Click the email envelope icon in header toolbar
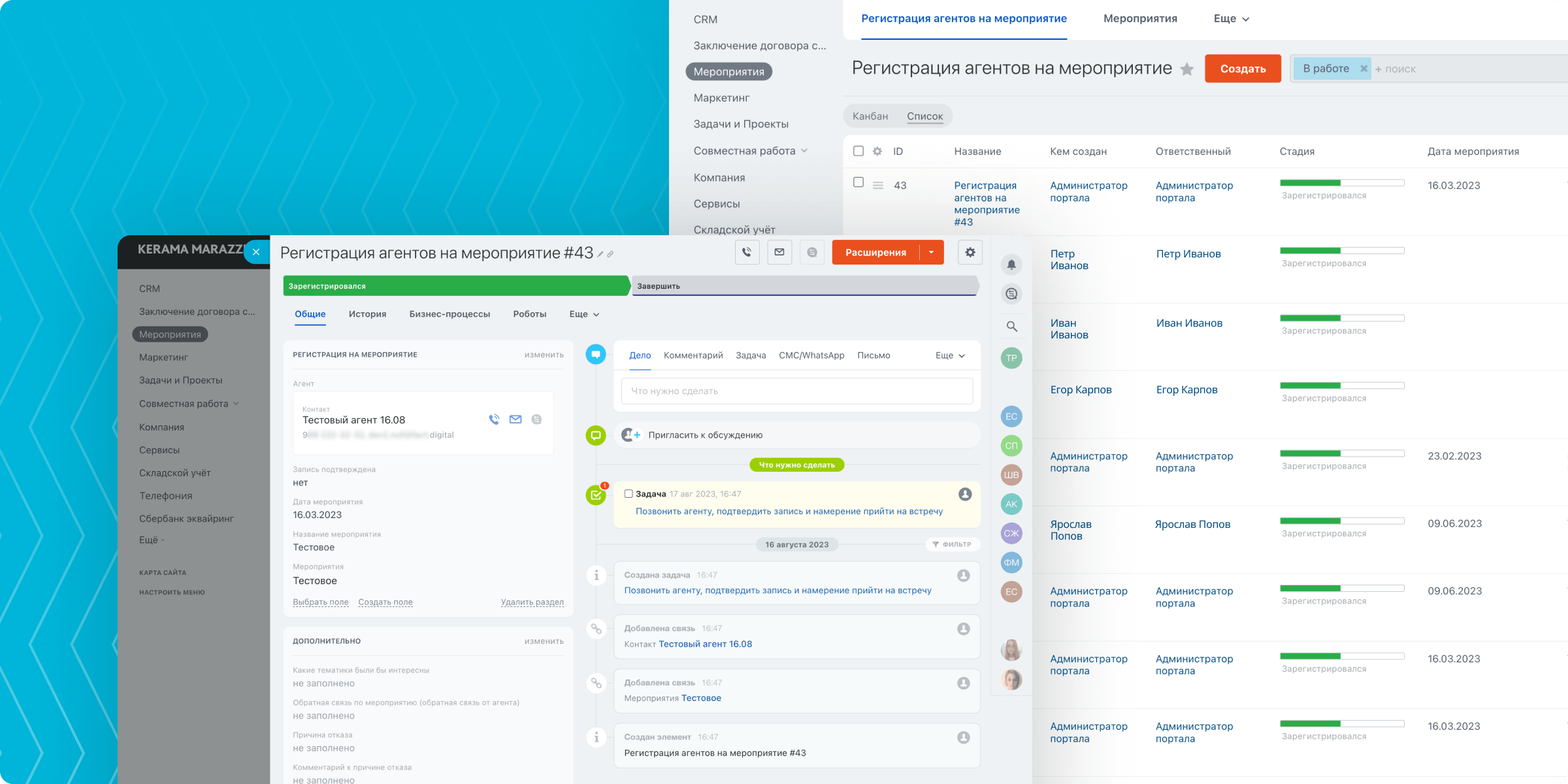This screenshot has width=1568, height=784. (779, 252)
